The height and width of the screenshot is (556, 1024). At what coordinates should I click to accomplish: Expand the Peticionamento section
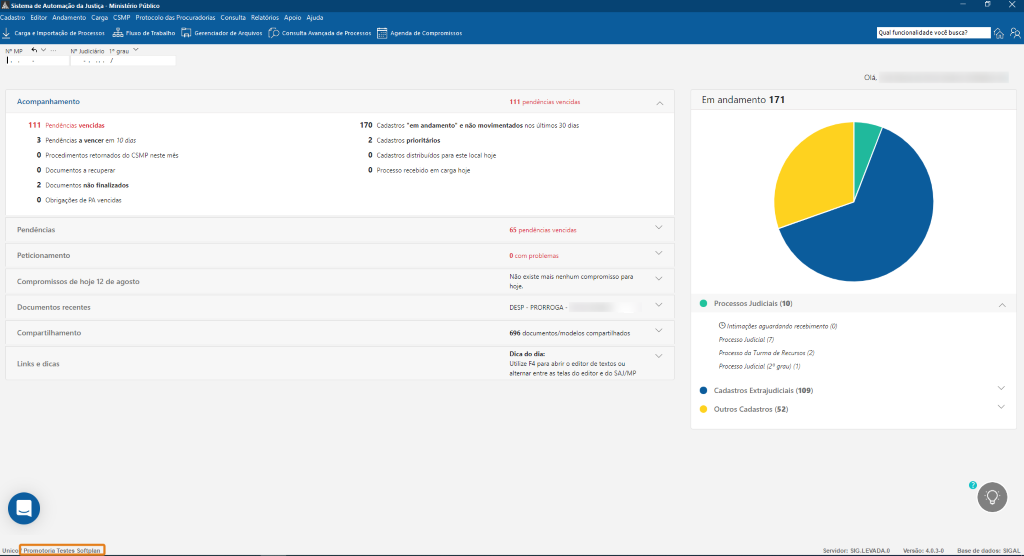tap(659, 255)
